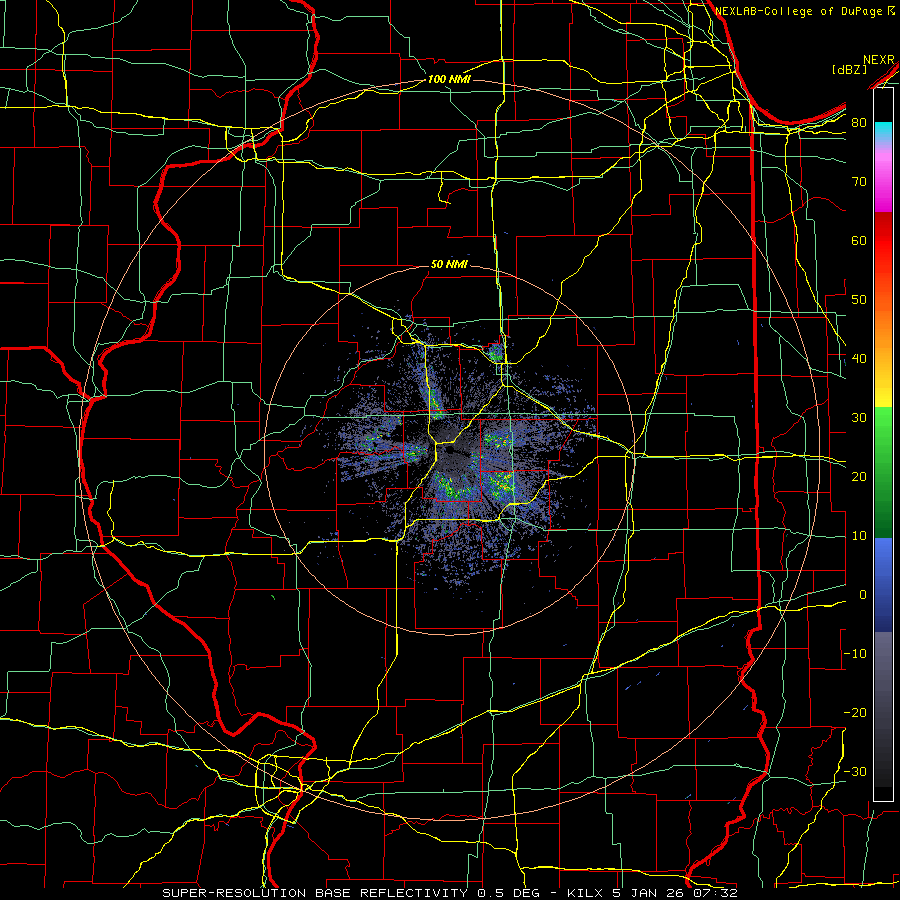Click the "KILX" radar site identifier
The image size is (900, 900).
coord(585,893)
